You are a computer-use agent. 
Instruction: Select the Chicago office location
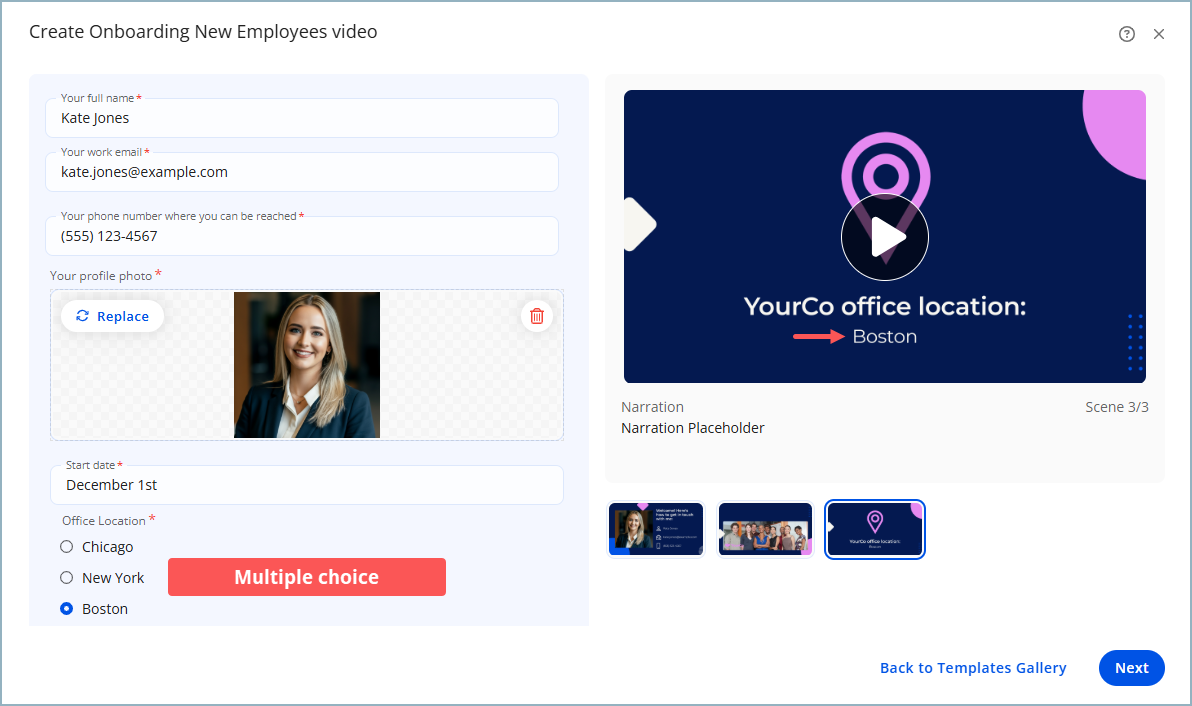click(67, 547)
